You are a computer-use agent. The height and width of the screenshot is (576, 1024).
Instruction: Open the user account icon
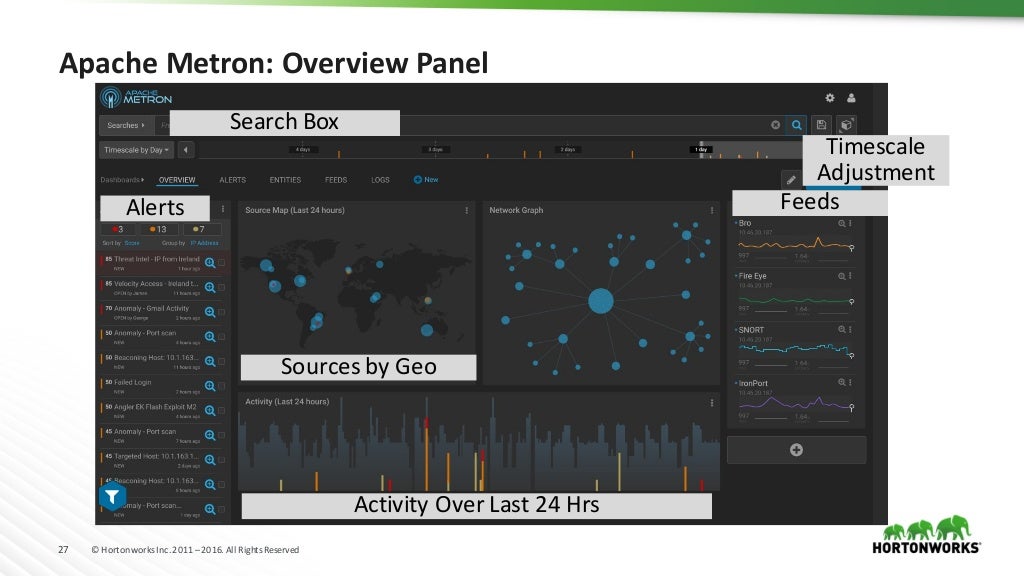coord(851,98)
